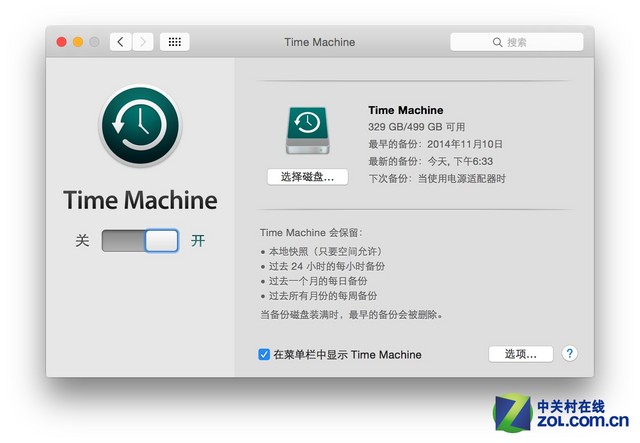Click the 本地快照（只要空间允许）bullet
This screenshot has width=640, height=443.
point(322,252)
